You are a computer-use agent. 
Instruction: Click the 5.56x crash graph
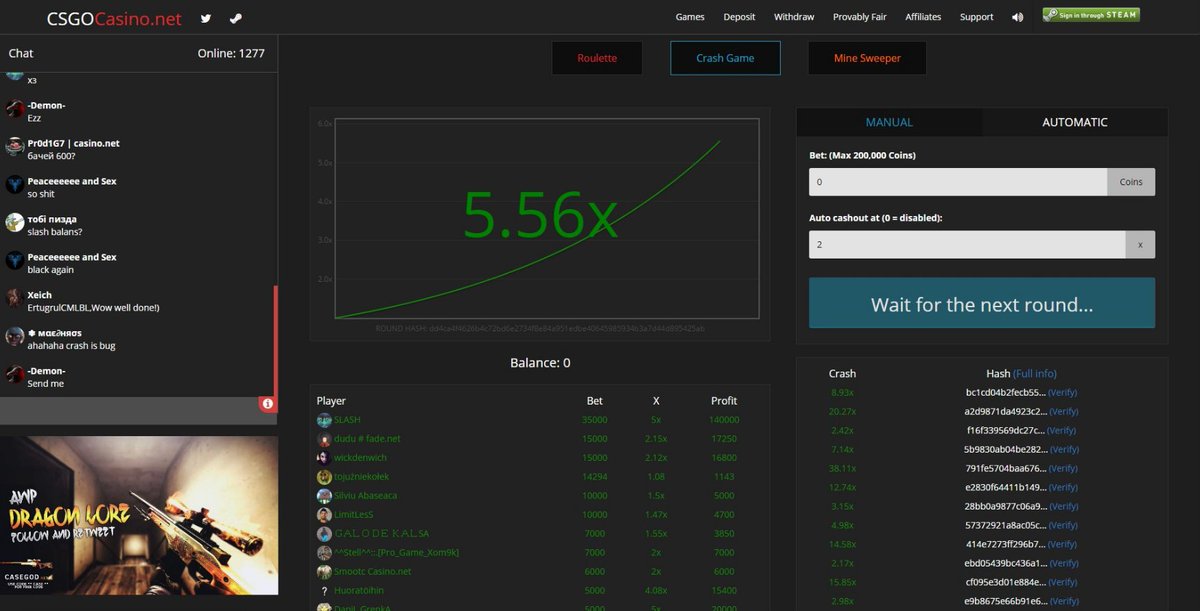pos(546,219)
